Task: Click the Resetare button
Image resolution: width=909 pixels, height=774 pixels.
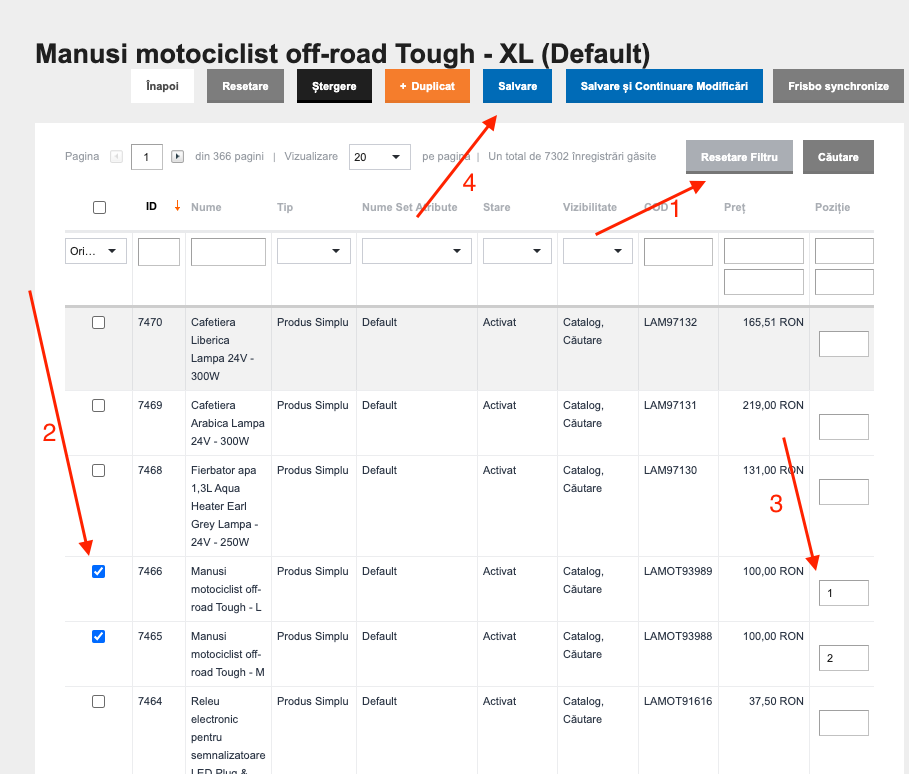Action: [245, 86]
